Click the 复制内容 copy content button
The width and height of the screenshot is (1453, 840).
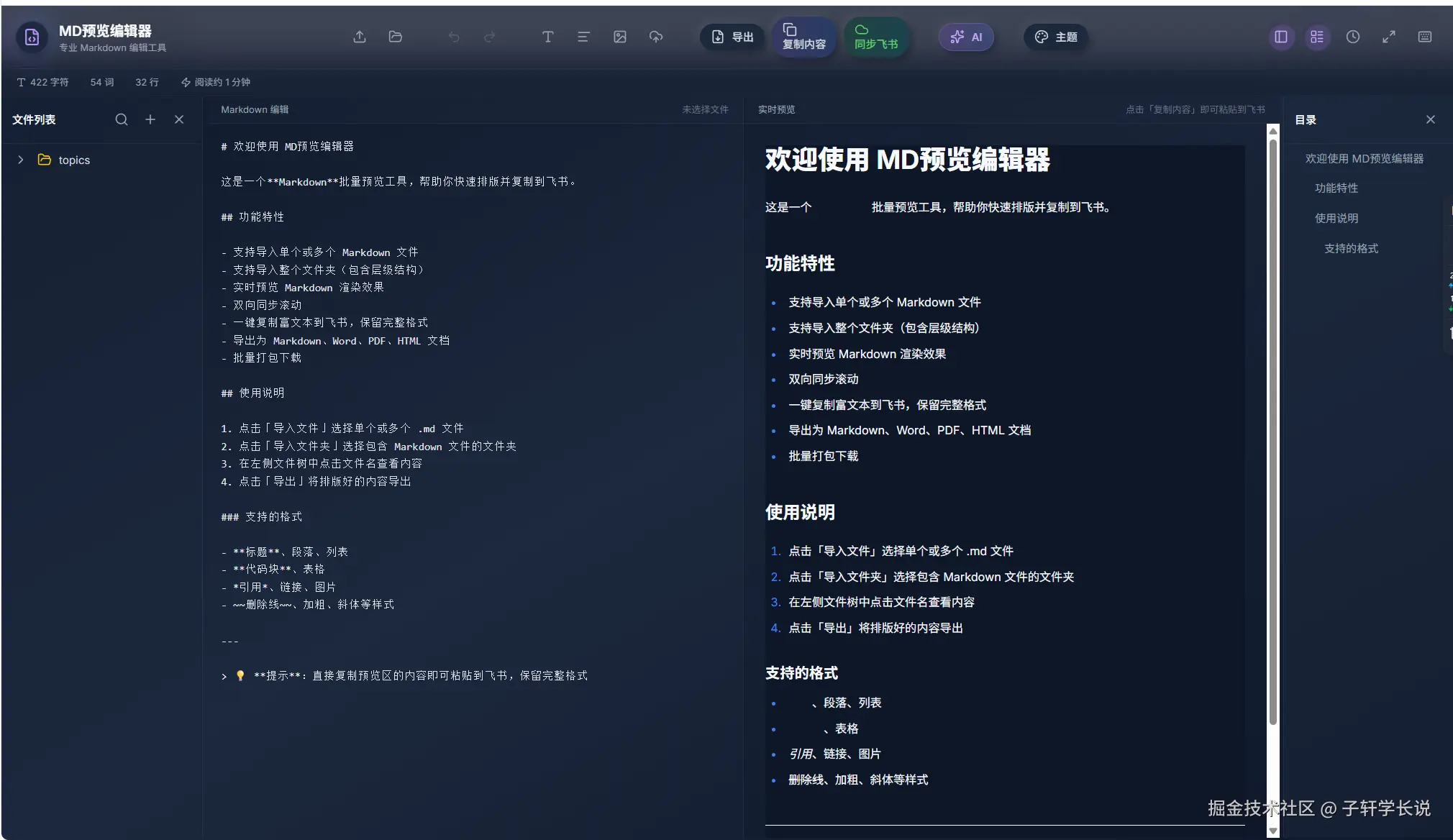click(803, 37)
